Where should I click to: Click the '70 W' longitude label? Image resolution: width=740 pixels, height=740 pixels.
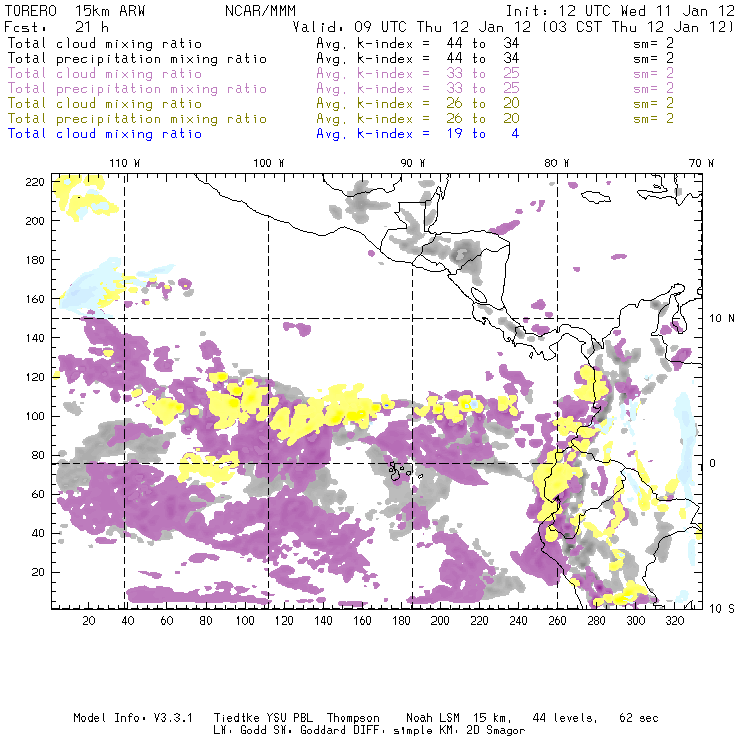(x=701, y=163)
